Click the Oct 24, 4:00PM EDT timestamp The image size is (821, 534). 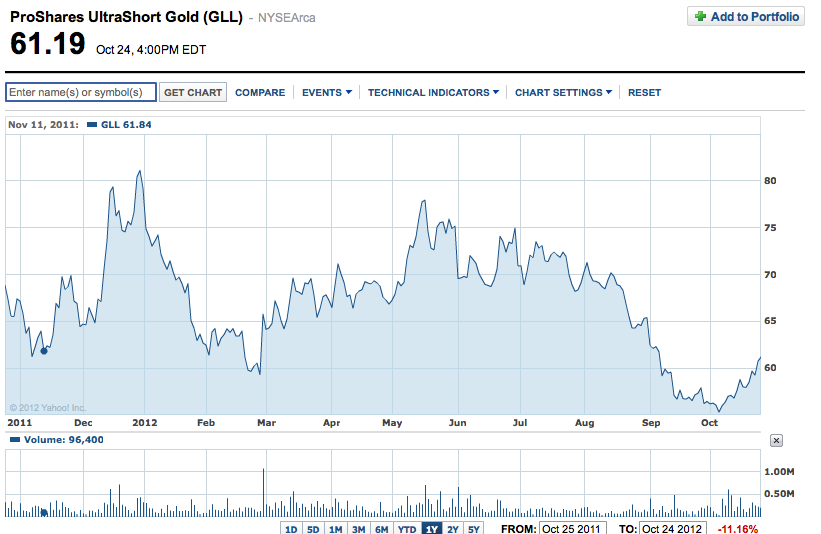(x=151, y=50)
